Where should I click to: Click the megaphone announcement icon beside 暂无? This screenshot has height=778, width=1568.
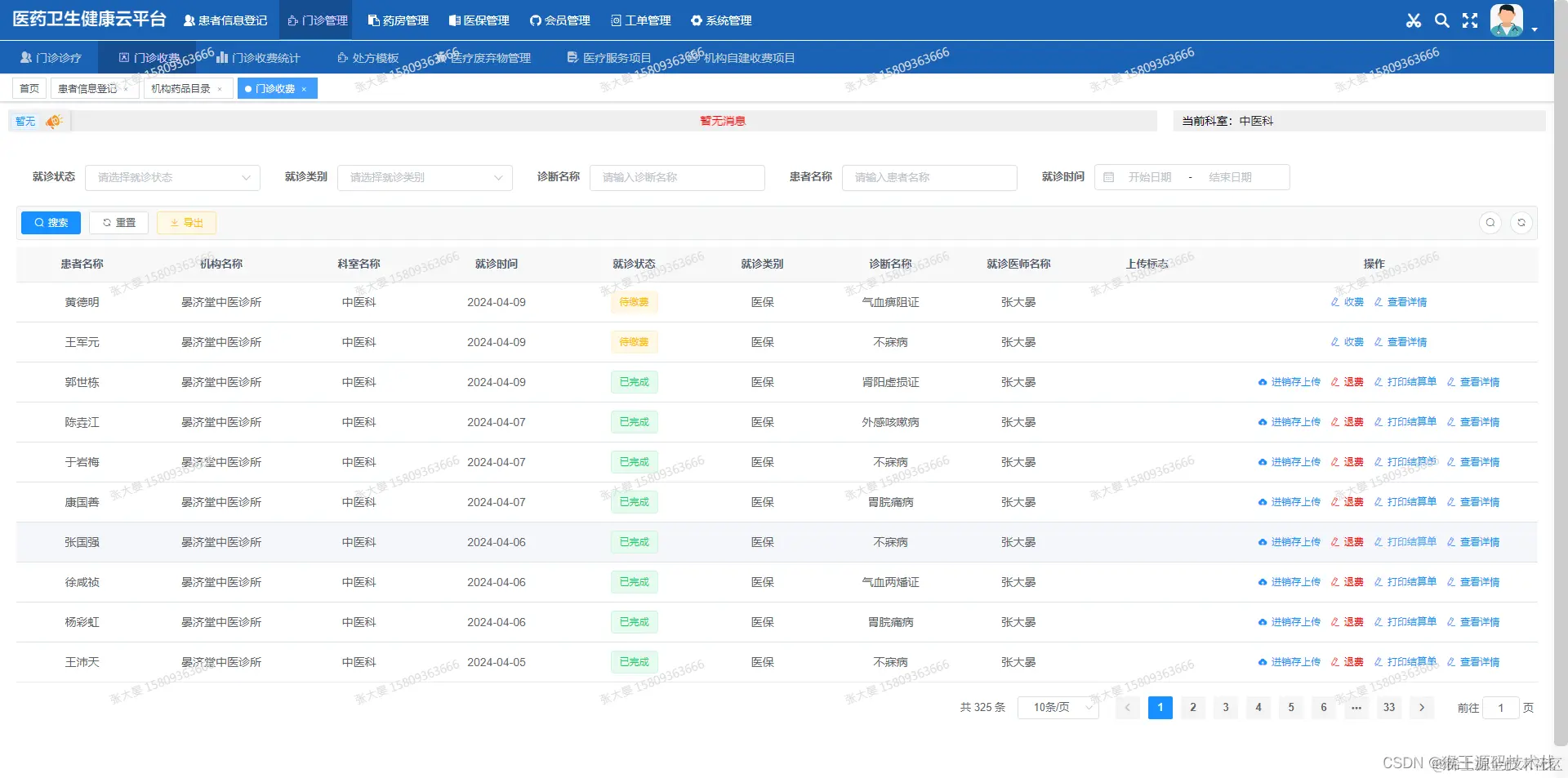(53, 121)
